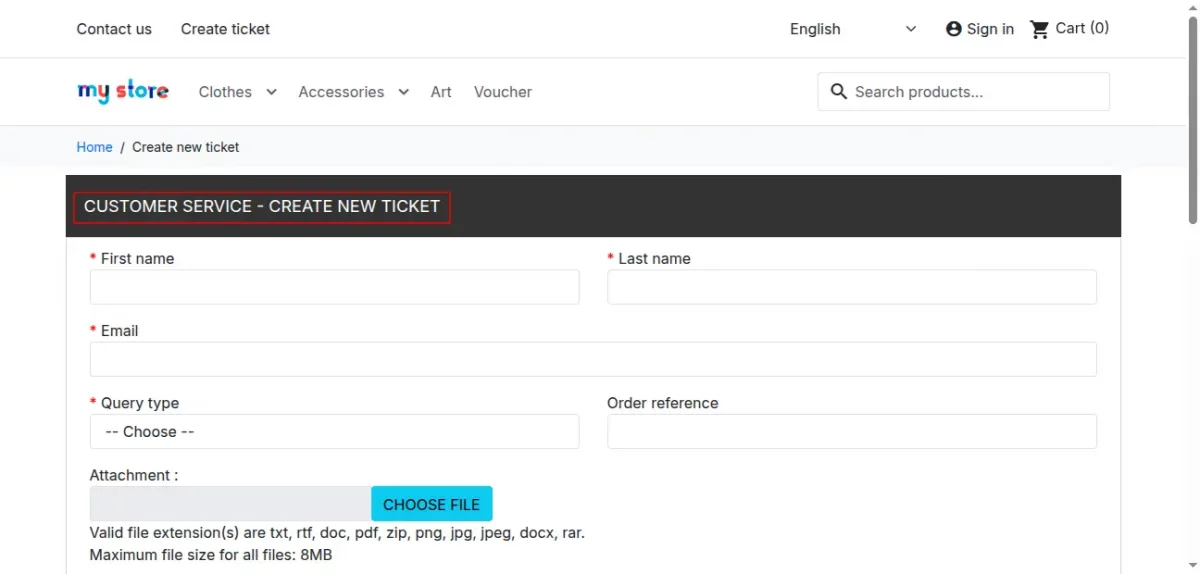
Task: Click the CHOOSE FILE button
Action: [432, 504]
